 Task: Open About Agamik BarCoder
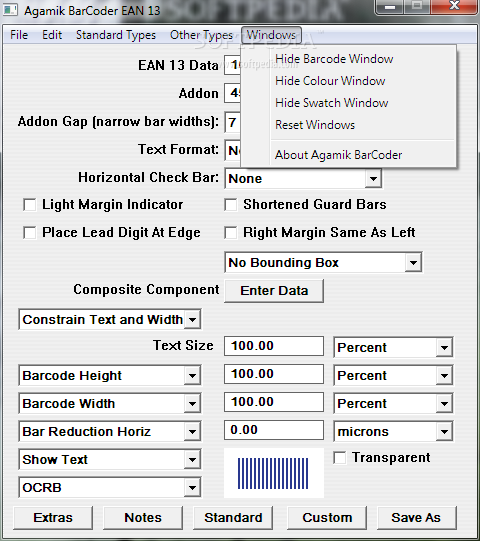339,155
